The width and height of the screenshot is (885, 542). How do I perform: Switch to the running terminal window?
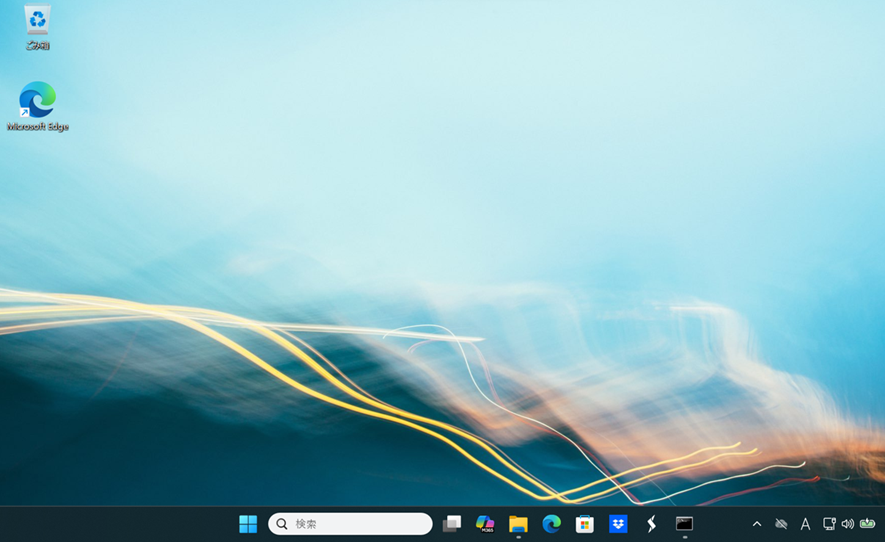(684, 524)
